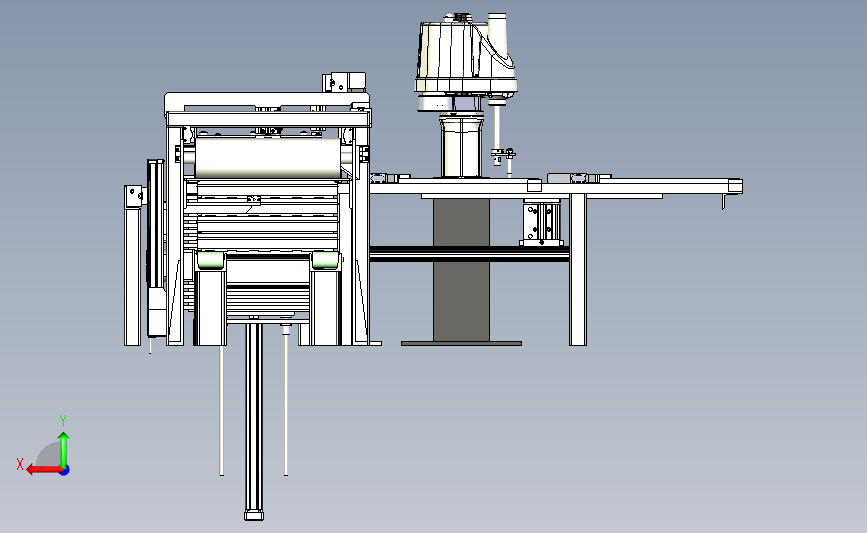Select the long vertical actuator below the machine
Viewport: 867px width, 533px height.
pyautogui.click(x=254, y=420)
